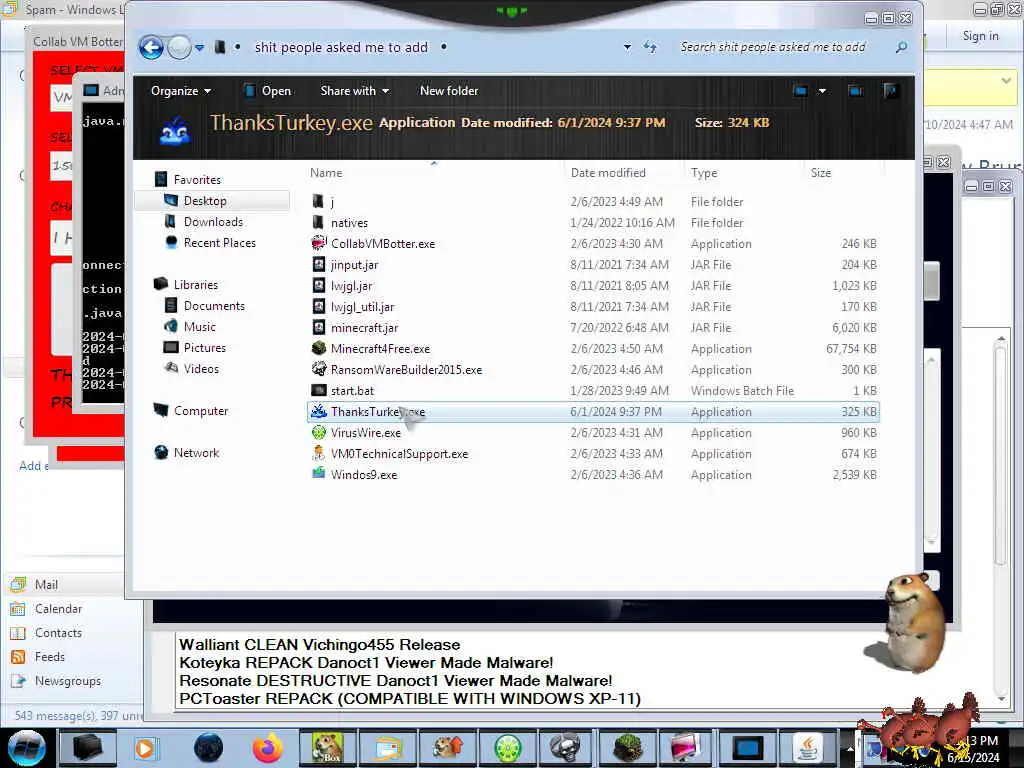Sort by the Size column header

pyautogui.click(x=821, y=173)
